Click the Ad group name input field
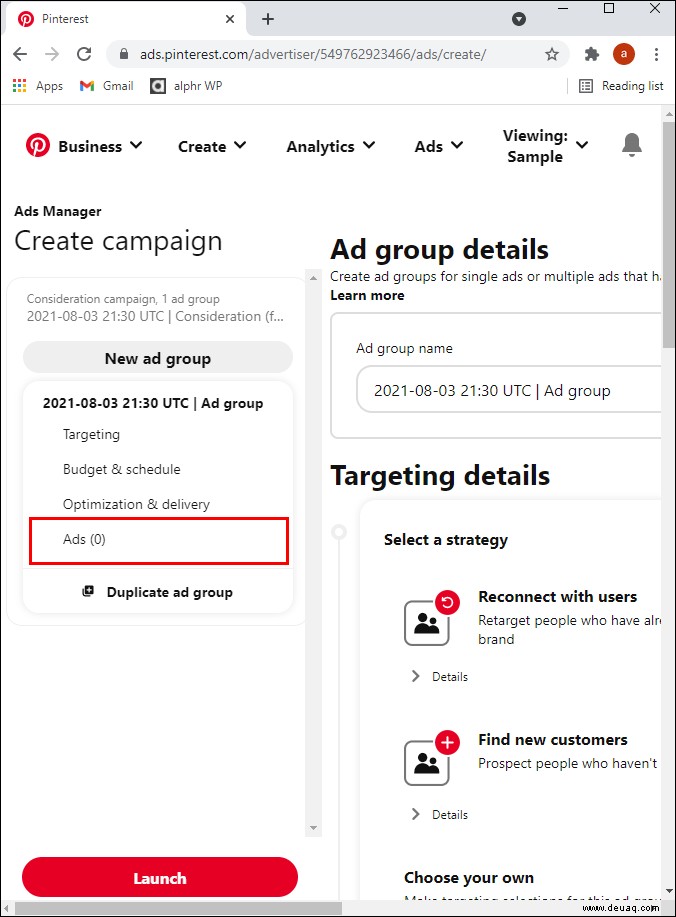The image size is (676, 917). point(509,389)
